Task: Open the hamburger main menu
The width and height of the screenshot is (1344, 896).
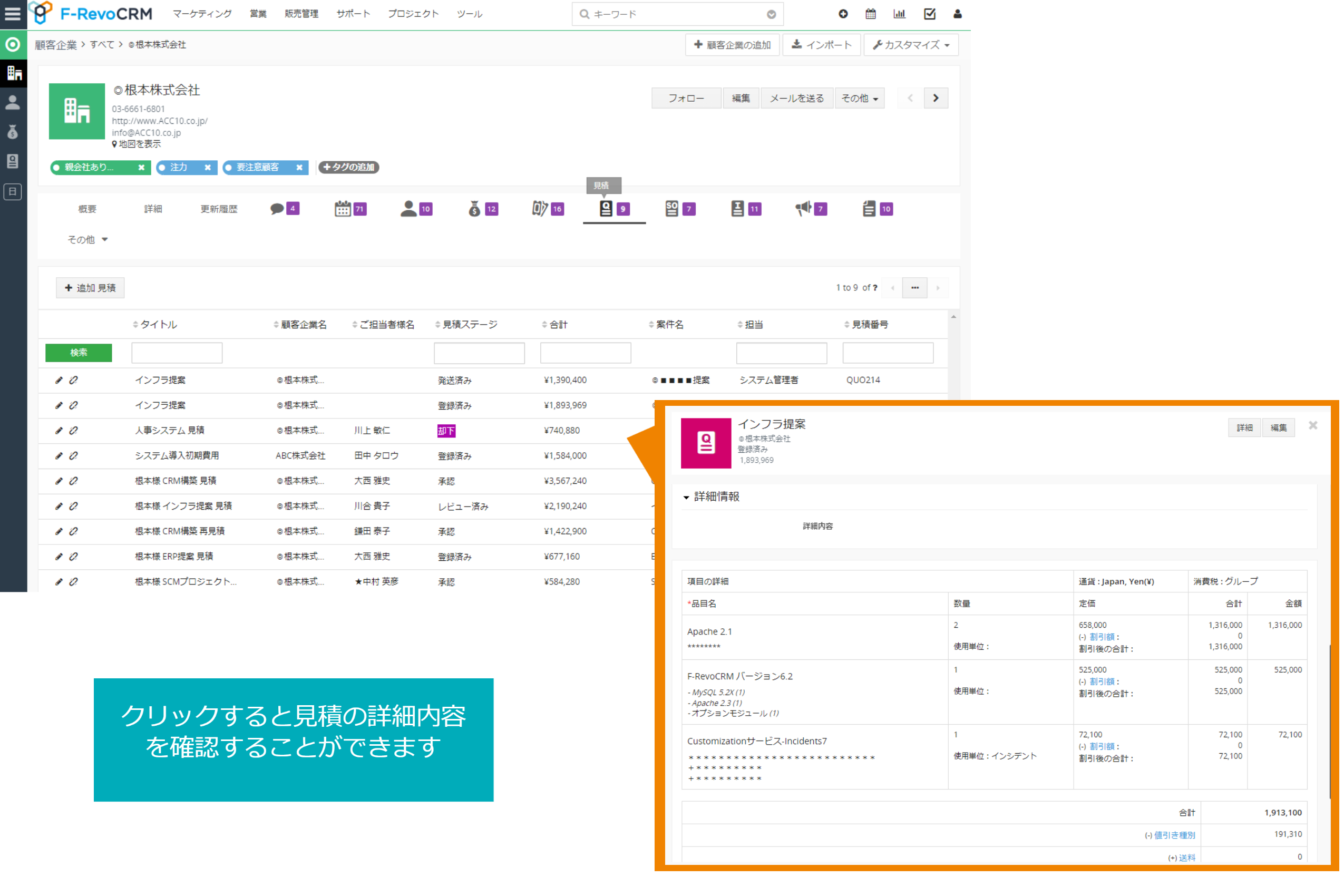Action: tap(13, 14)
